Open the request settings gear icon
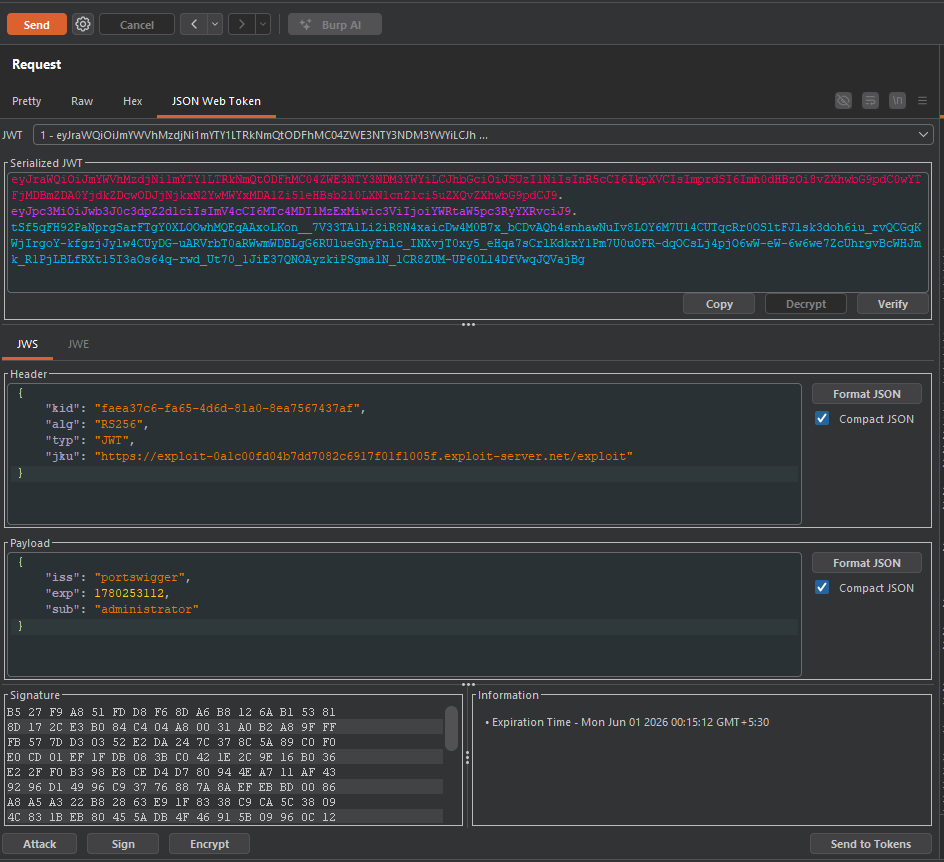944x862 pixels. 82,24
